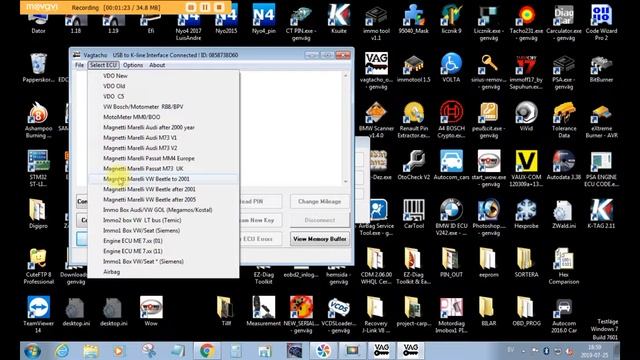Open Internet Explorer from taskbar
The image size is (640, 360).
click(x=62, y=351)
